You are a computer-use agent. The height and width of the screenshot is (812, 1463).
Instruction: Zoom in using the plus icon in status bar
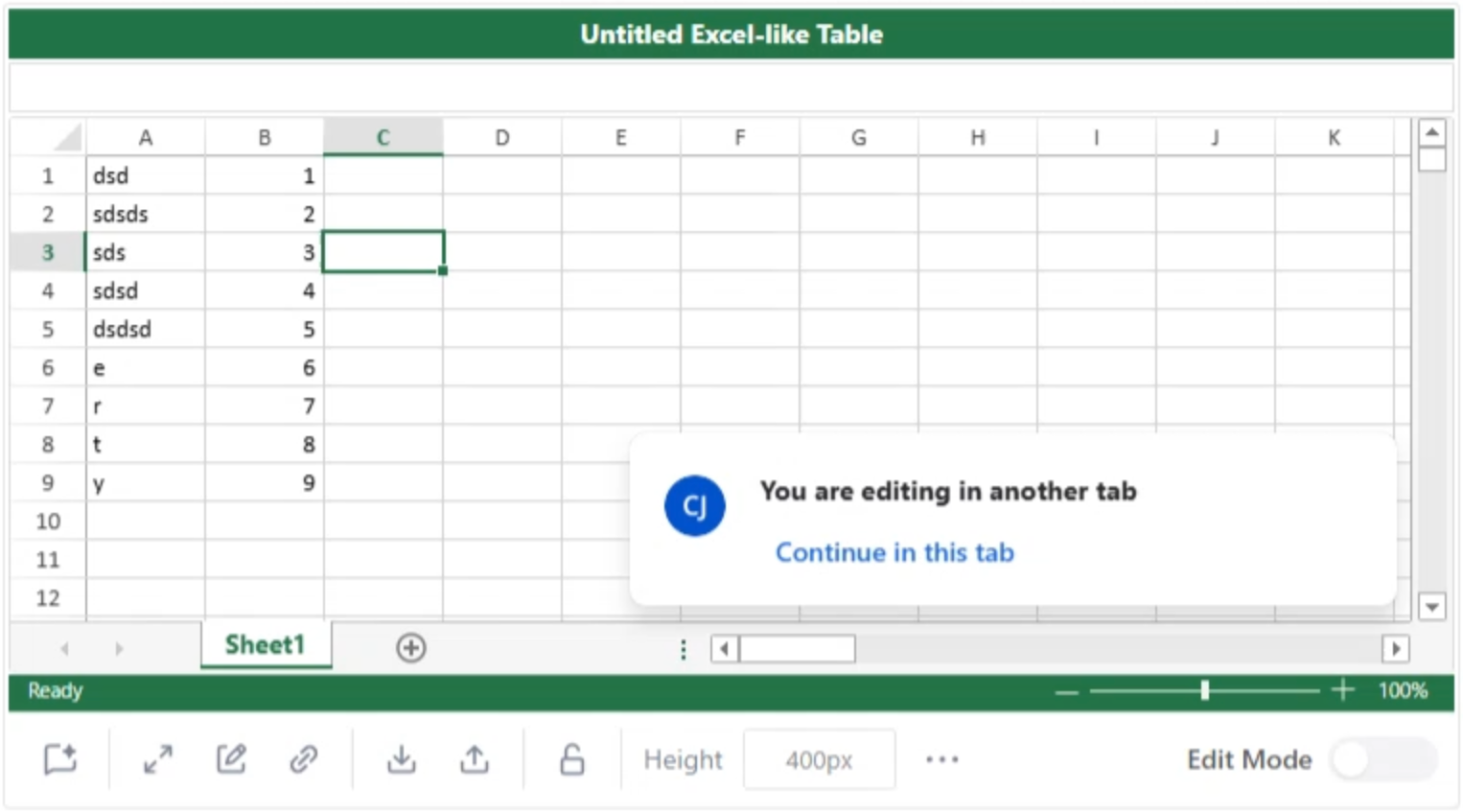click(x=1343, y=690)
